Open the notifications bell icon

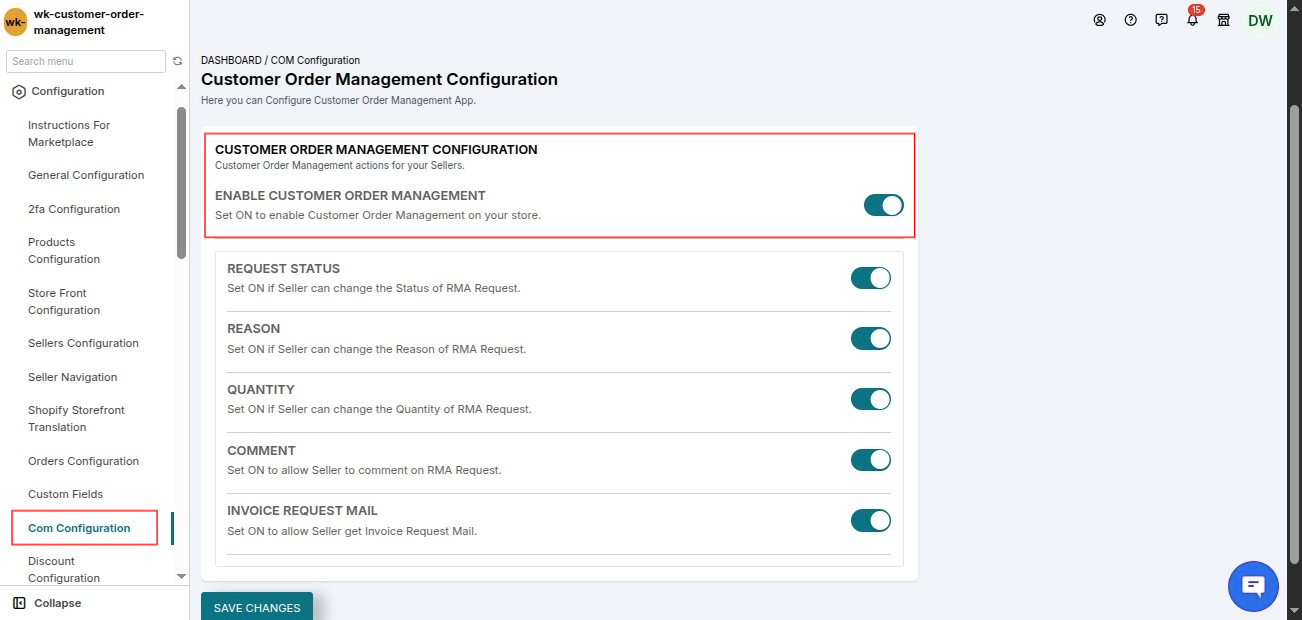1192,20
